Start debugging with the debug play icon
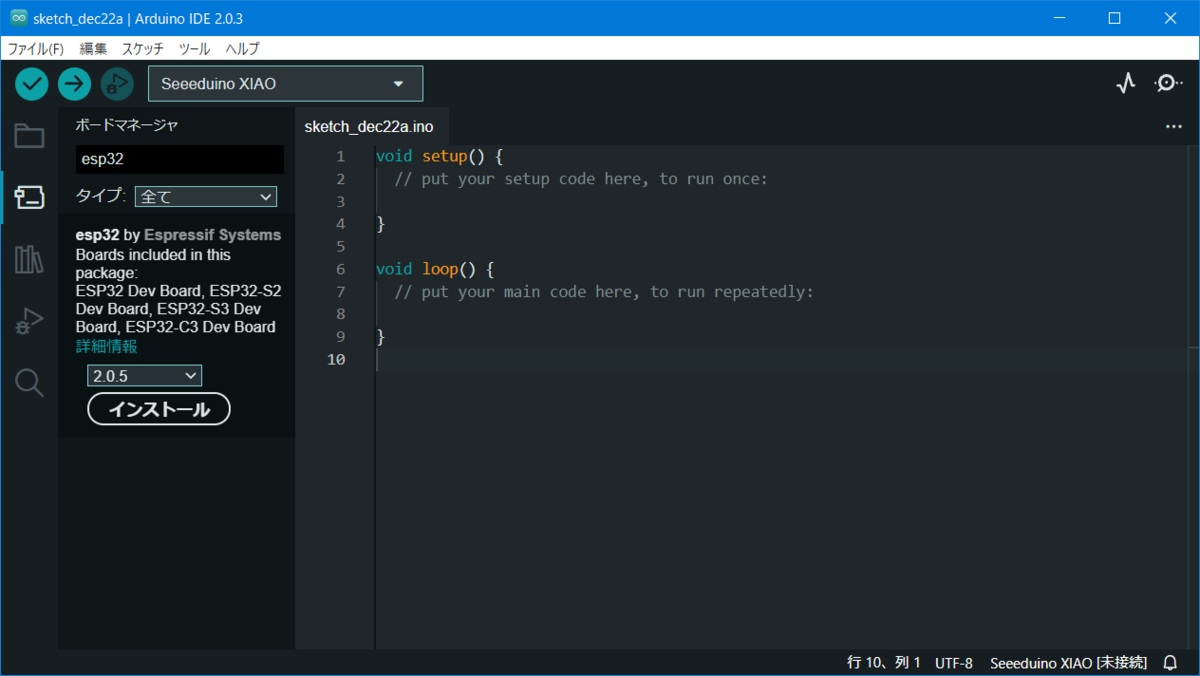Image resolution: width=1200 pixels, height=676 pixels. click(x=117, y=84)
